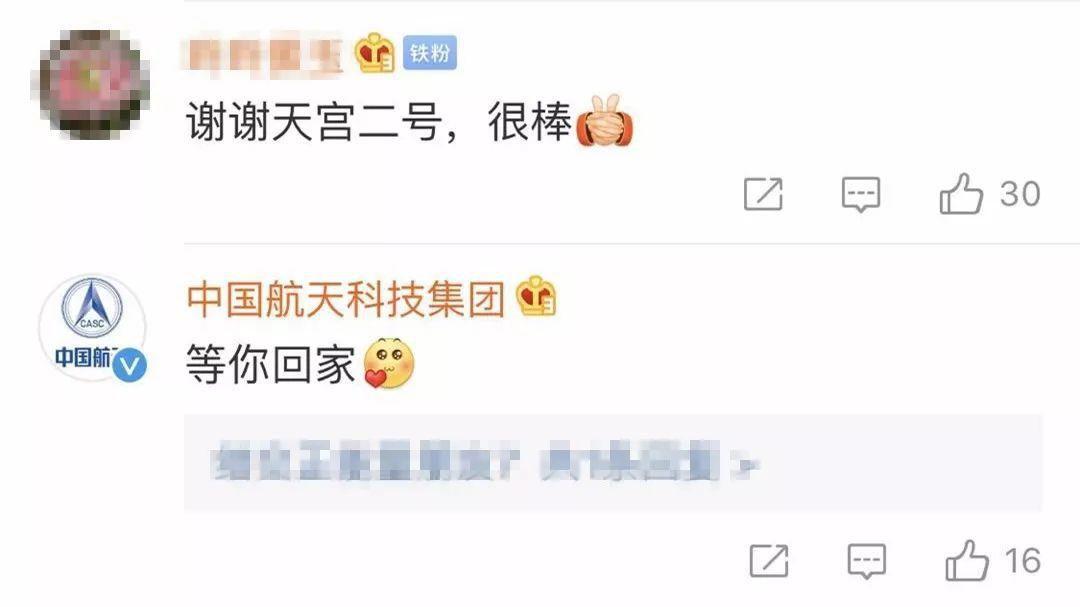The width and height of the screenshot is (1080, 607).
Task: Open the reply icon on the first comment
Action: coord(860,194)
